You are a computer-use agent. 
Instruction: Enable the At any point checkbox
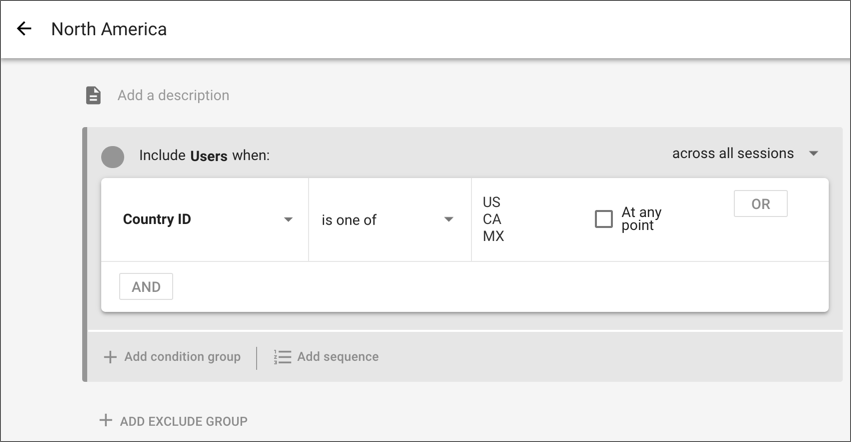(x=604, y=219)
